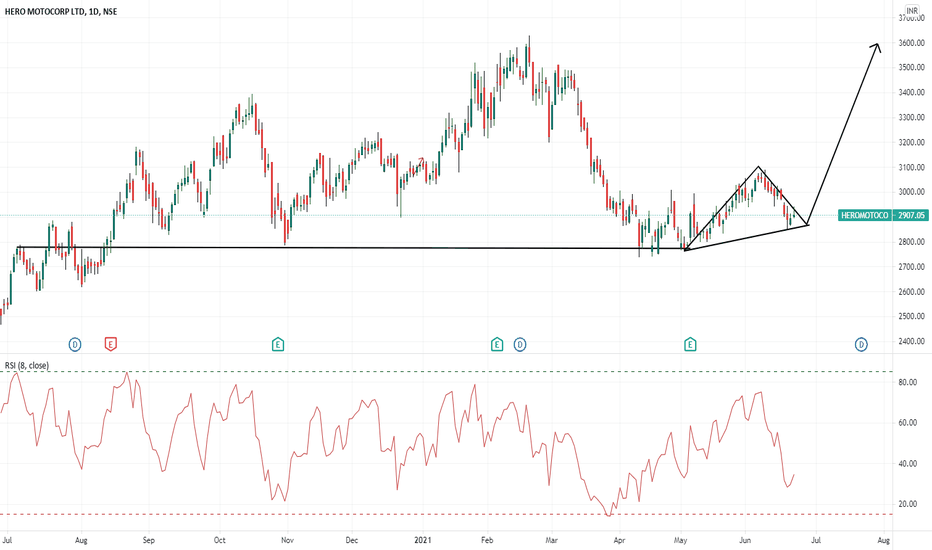Open green earnings marker in early February
This screenshot has height=550, width=932.
[x=497, y=344]
